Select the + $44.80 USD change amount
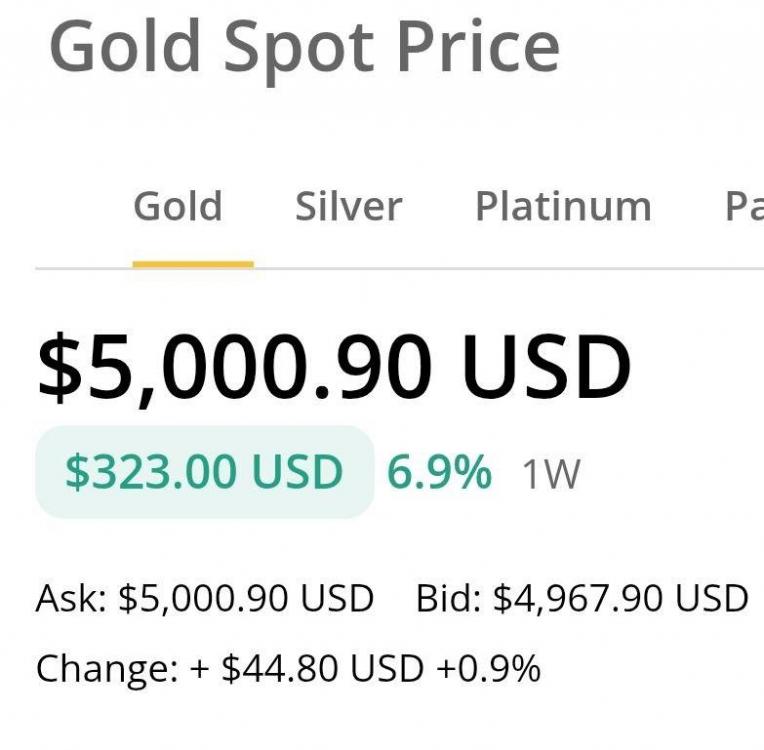This screenshot has height=750, width=764. click(x=306, y=668)
